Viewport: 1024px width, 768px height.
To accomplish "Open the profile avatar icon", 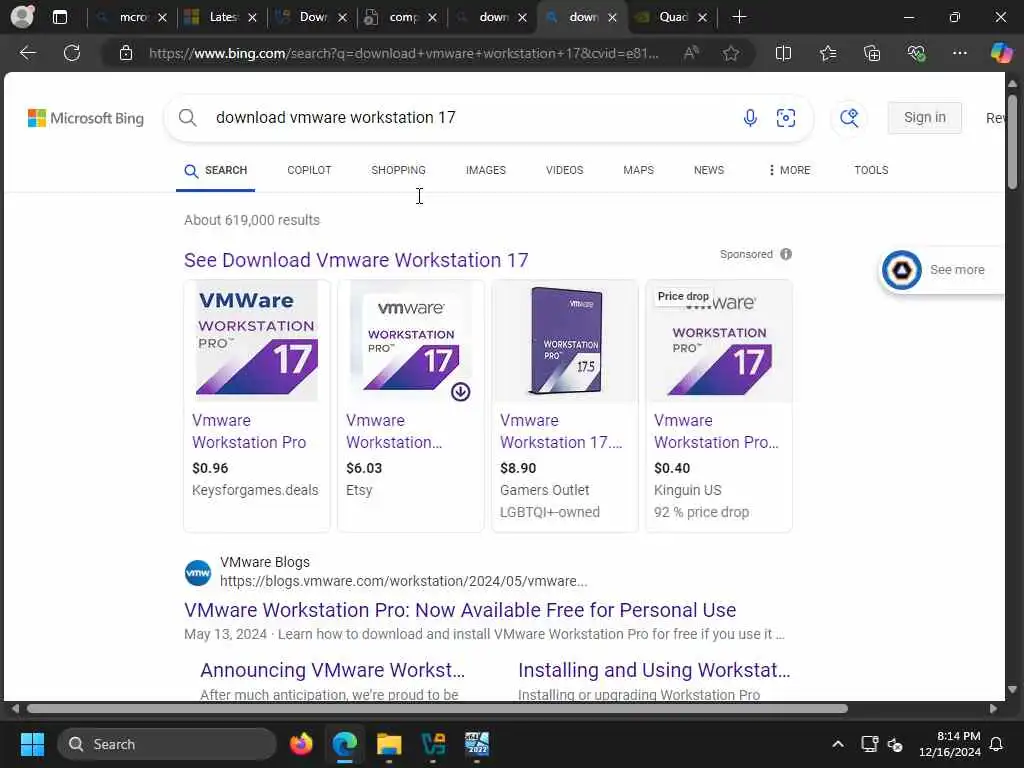I will coord(23,16).
